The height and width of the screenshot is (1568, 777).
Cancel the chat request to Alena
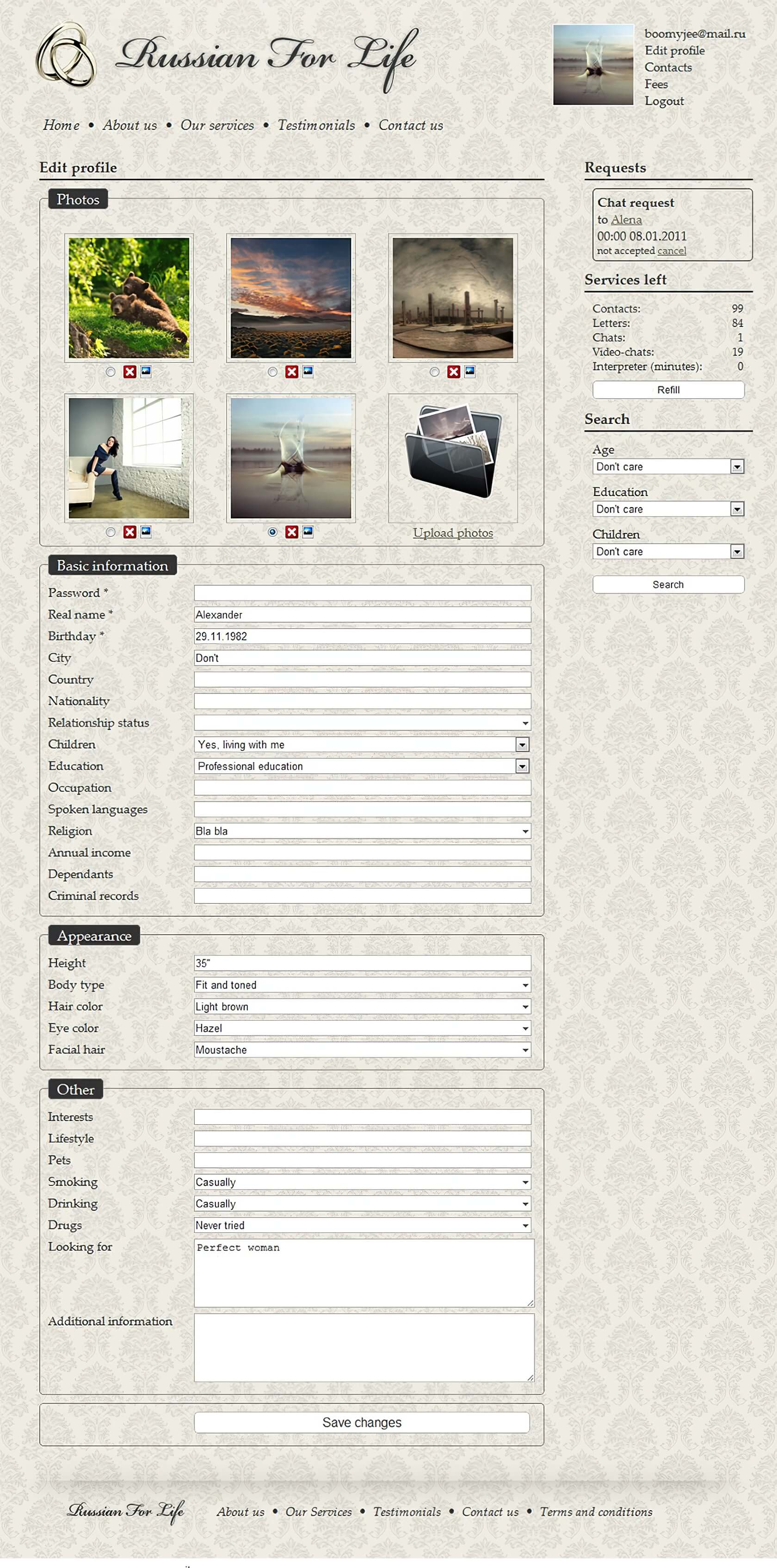[672, 251]
